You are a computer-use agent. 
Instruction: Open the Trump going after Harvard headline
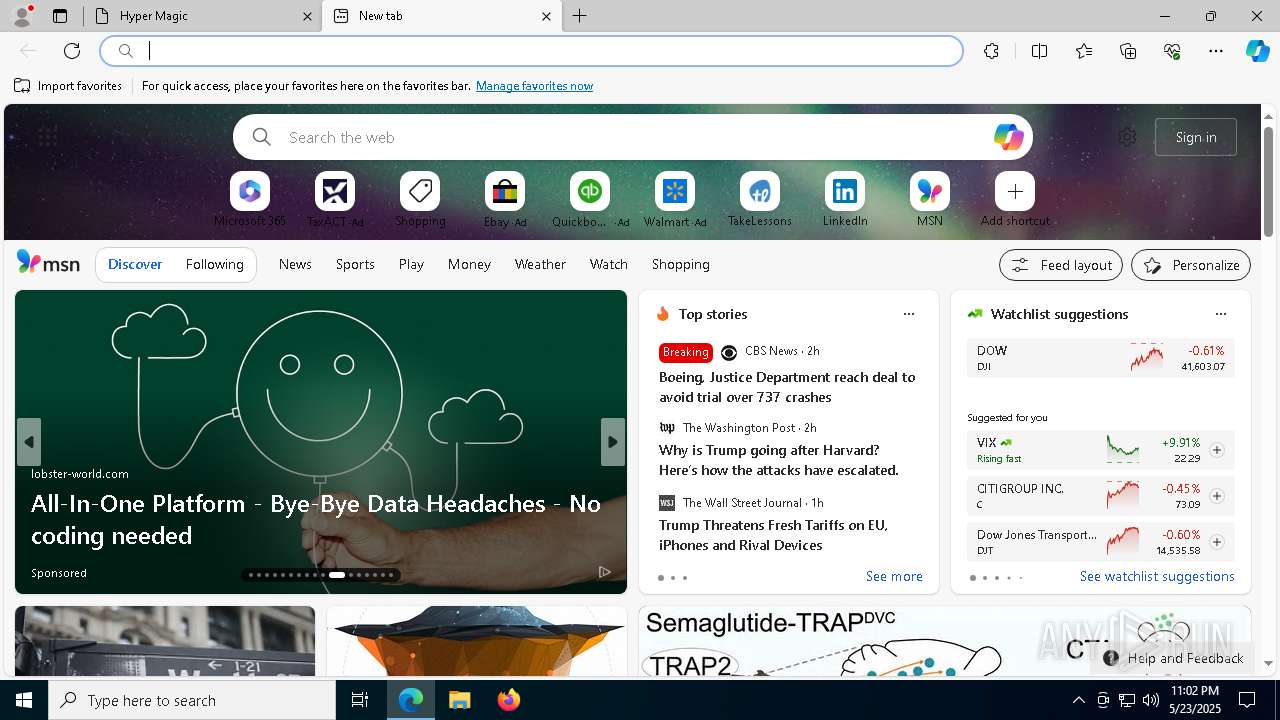tap(779, 460)
